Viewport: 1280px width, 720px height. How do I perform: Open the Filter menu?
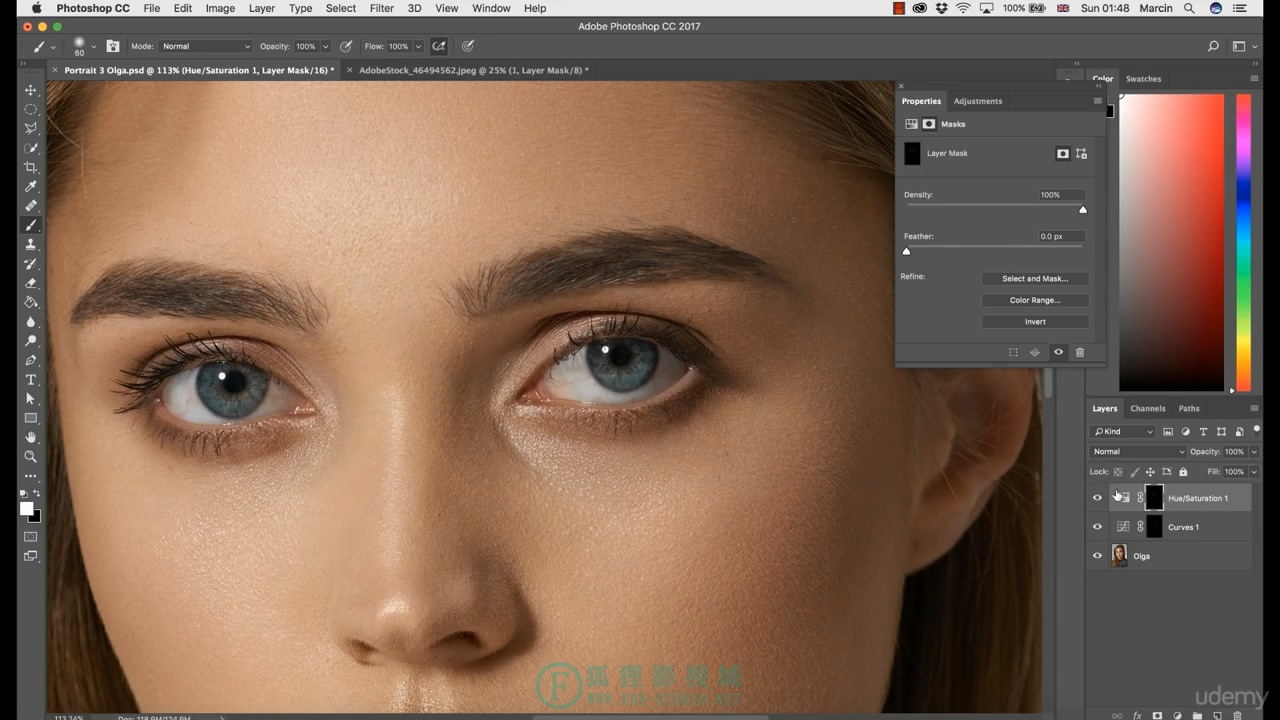coord(381,8)
